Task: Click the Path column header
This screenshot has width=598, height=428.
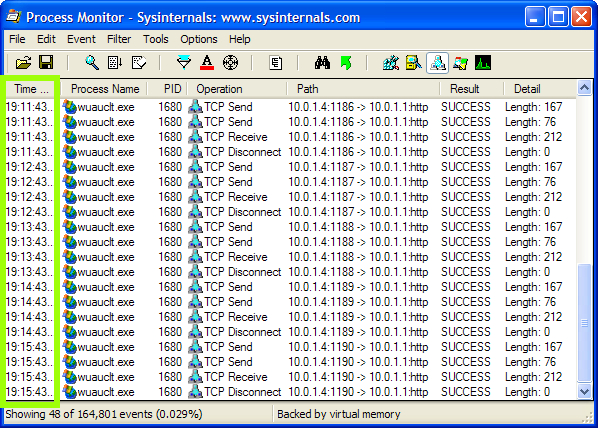Action: tap(363, 89)
